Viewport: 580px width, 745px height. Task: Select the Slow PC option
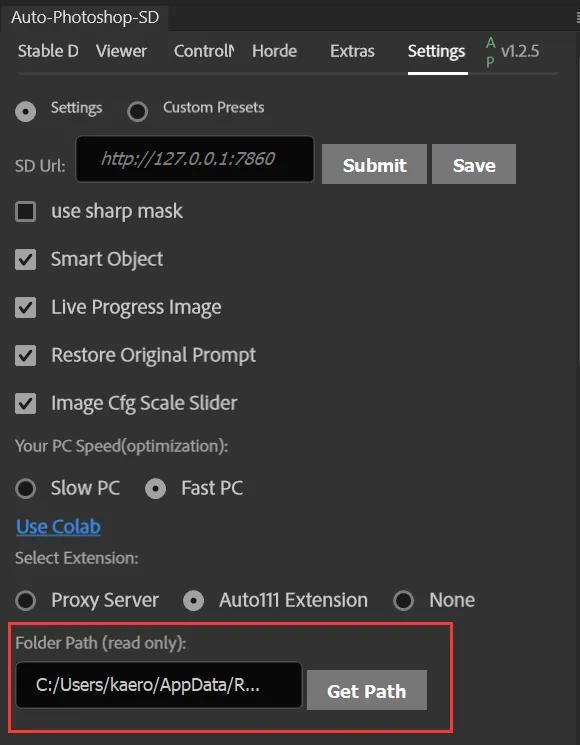tap(26, 488)
